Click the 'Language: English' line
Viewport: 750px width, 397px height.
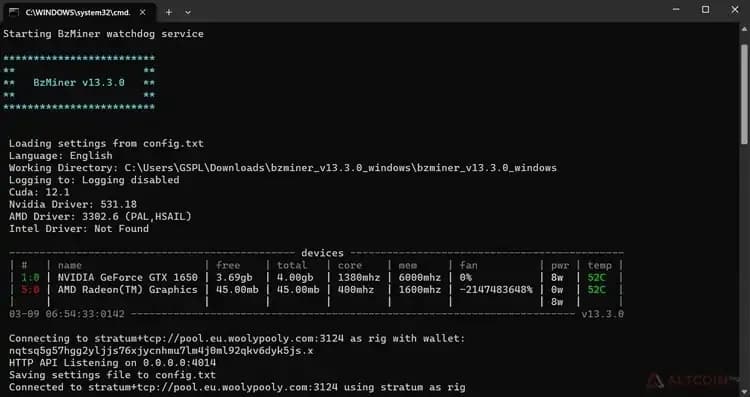(61, 156)
